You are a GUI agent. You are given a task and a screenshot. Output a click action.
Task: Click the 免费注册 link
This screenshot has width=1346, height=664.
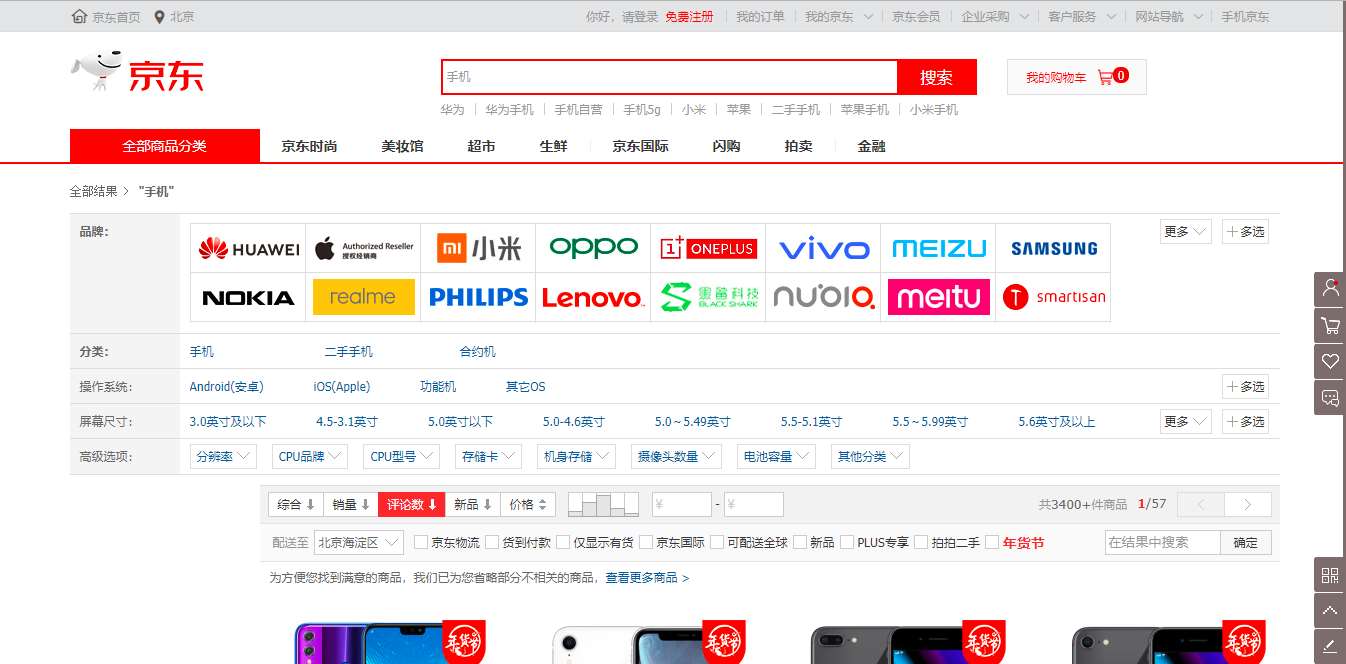(x=689, y=17)
